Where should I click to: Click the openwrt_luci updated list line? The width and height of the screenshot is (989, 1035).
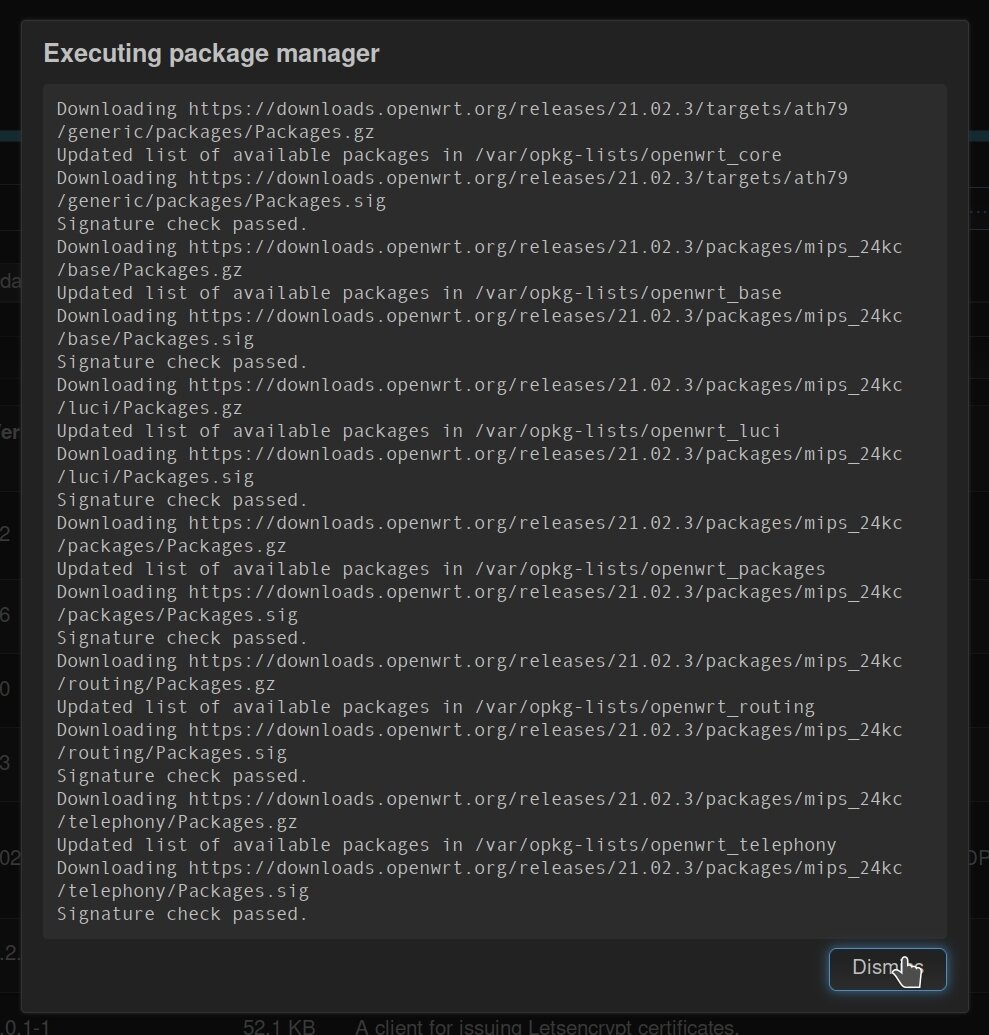(x=419, y=431)
